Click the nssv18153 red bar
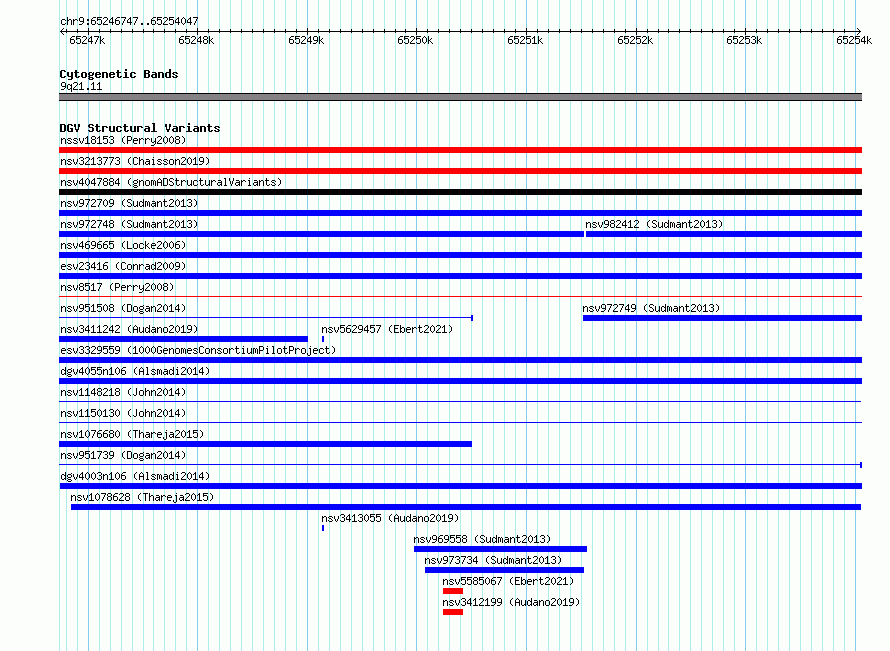This screenshot has height=651, width=890. tap(460, 150)
